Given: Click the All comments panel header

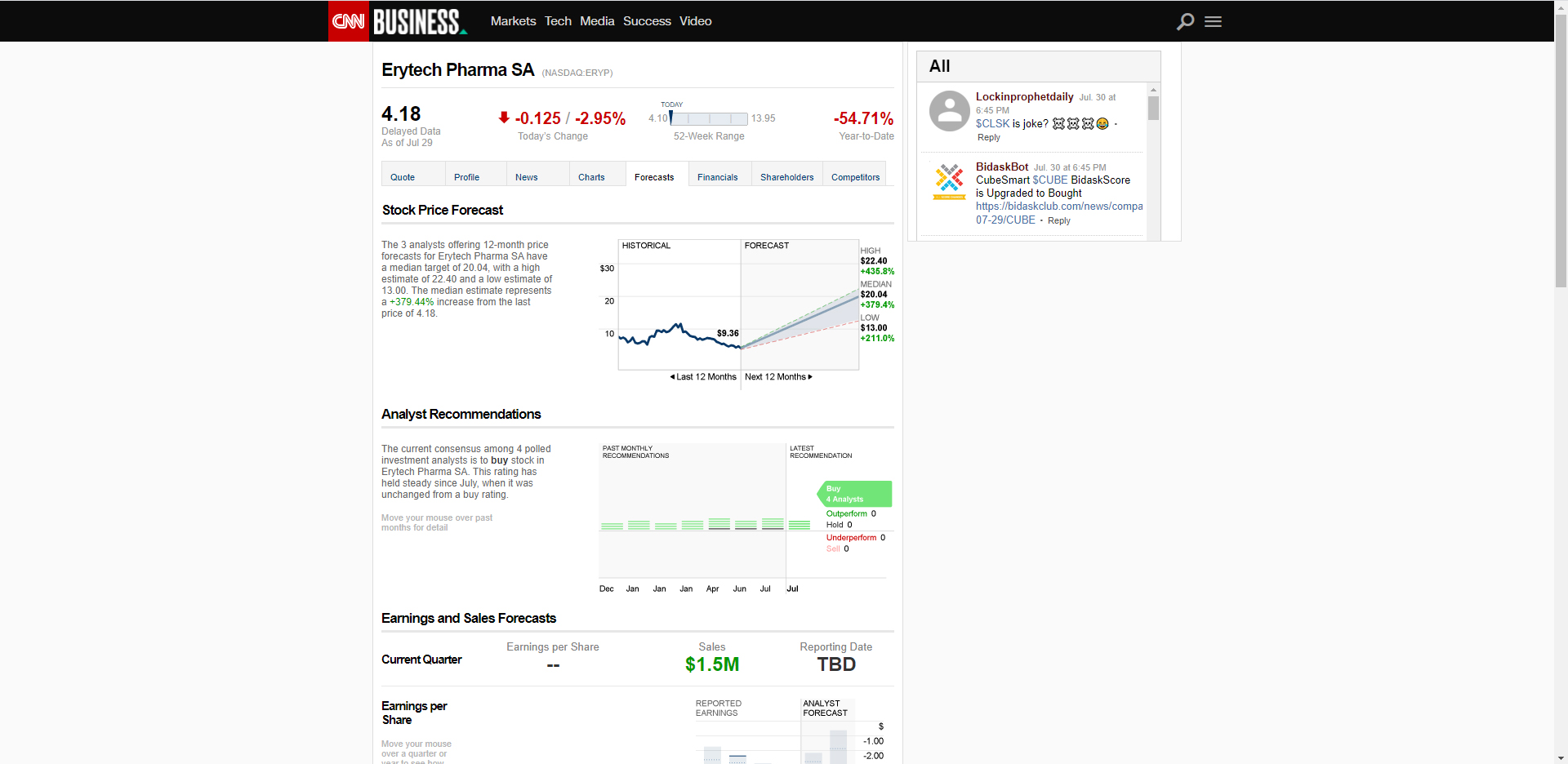Looking at the screenshot, I should click(x=1038, y=67).
